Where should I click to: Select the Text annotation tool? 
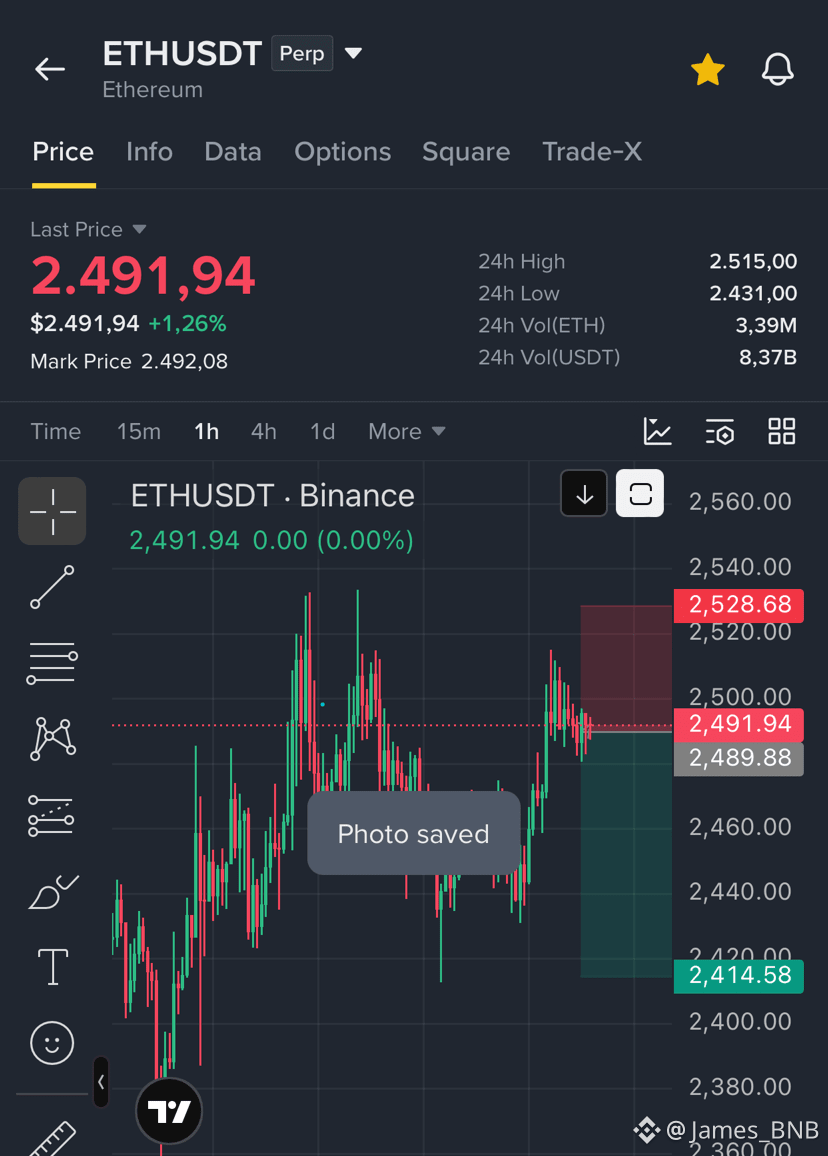(x=53, y=967)
